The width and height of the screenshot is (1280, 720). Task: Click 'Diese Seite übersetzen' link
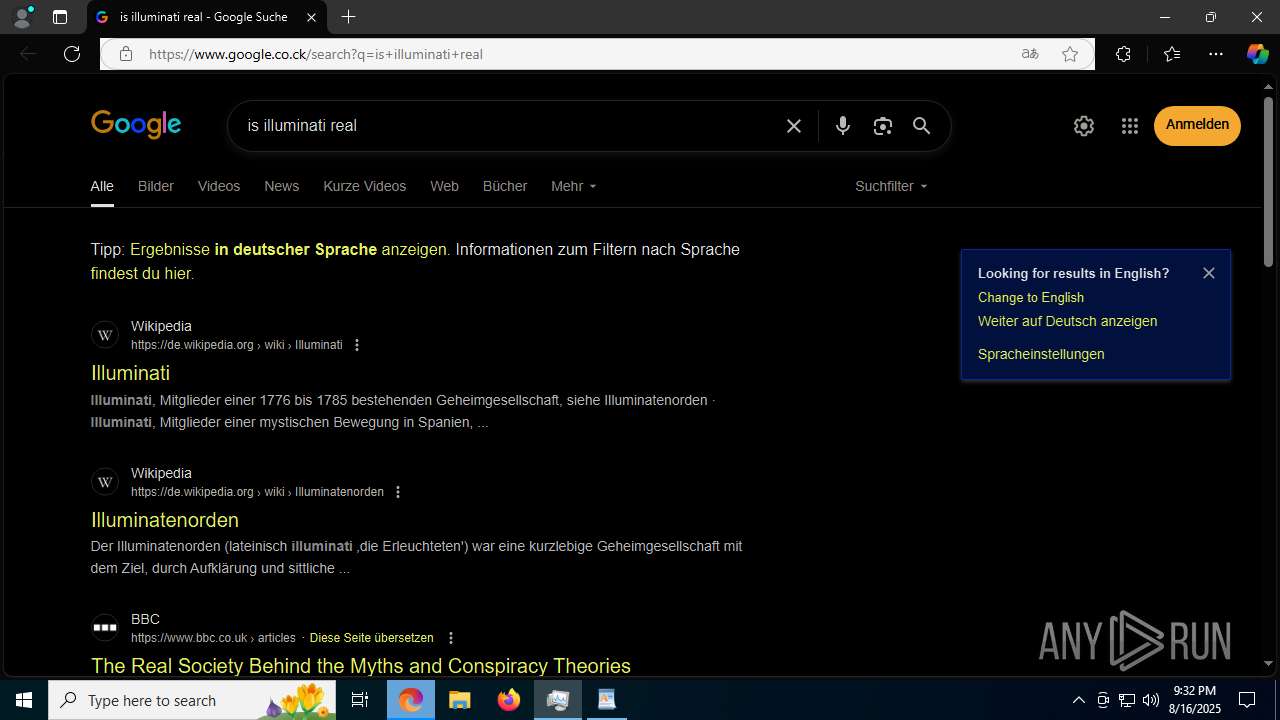pos(372,638)
